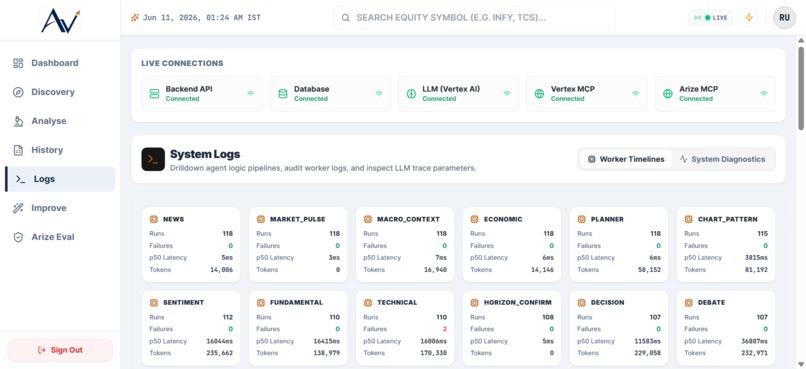Open the Improve section
Screen dimensions: 806x369
[x=60, y=208]
